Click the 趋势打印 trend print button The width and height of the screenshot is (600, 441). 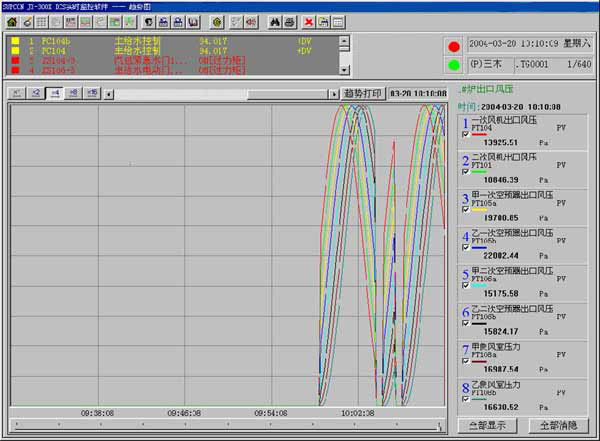click(x=363, y=93)
